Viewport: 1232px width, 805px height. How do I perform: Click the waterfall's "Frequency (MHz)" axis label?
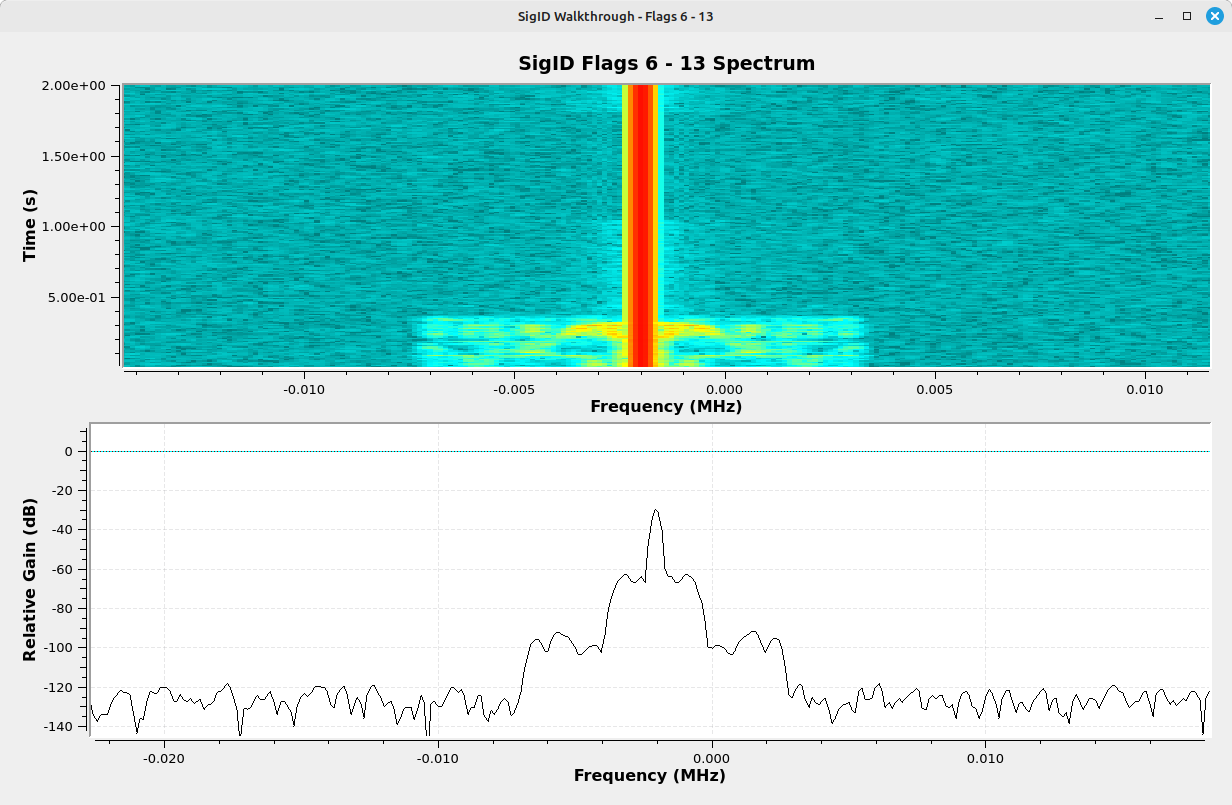(666, 407)
